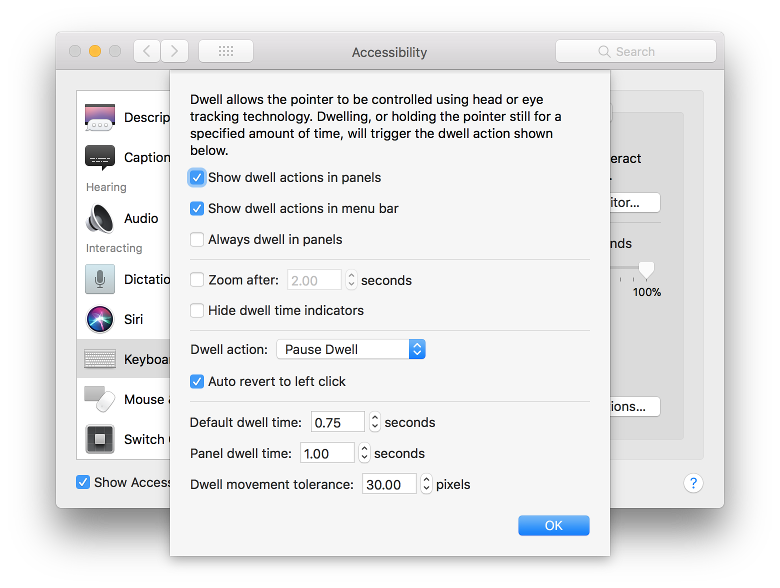Viewport: 780px width, 588px height.
Task: Click the slider thumb at 100%
Action: pyautogui.click(x=647, y=270)
